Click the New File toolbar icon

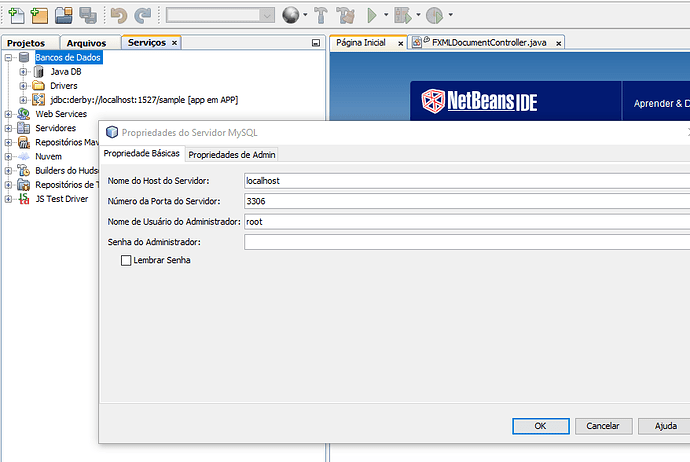click(x=16, y=15)
